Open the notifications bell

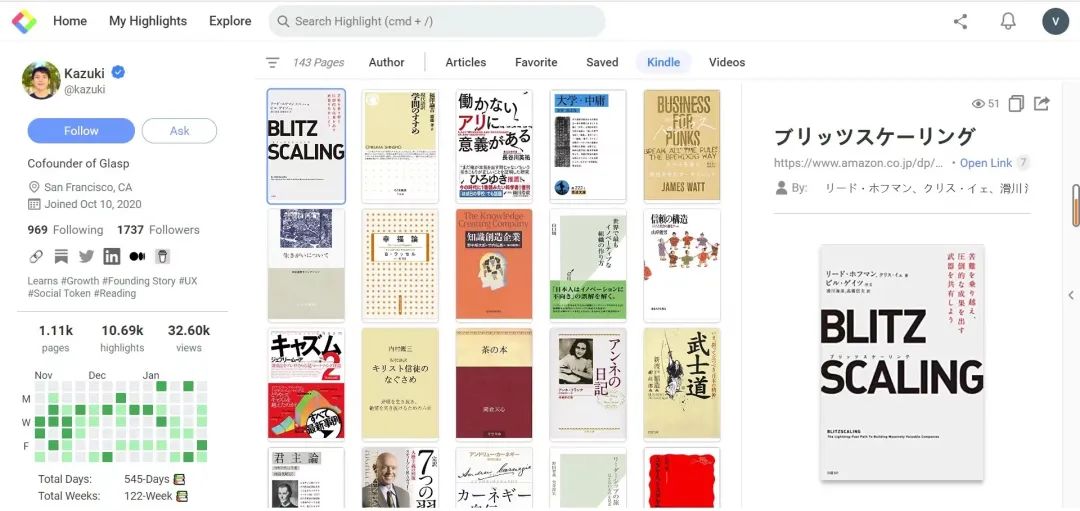[1008, 21]
